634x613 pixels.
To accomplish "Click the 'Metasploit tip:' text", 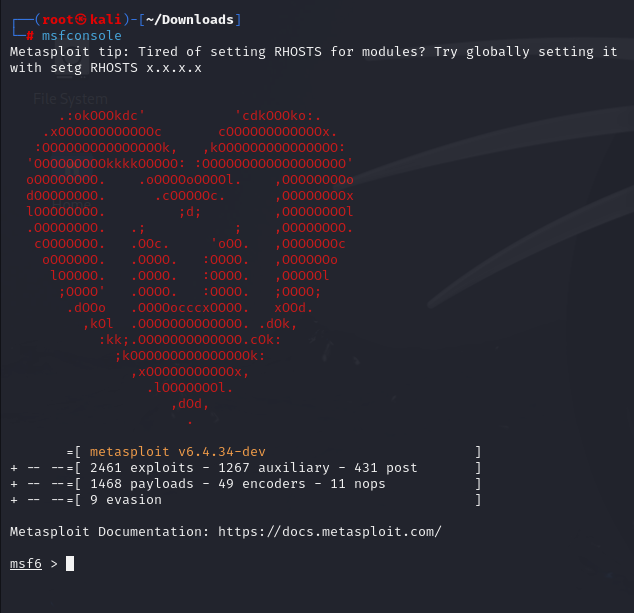I will tap(70, 52).
